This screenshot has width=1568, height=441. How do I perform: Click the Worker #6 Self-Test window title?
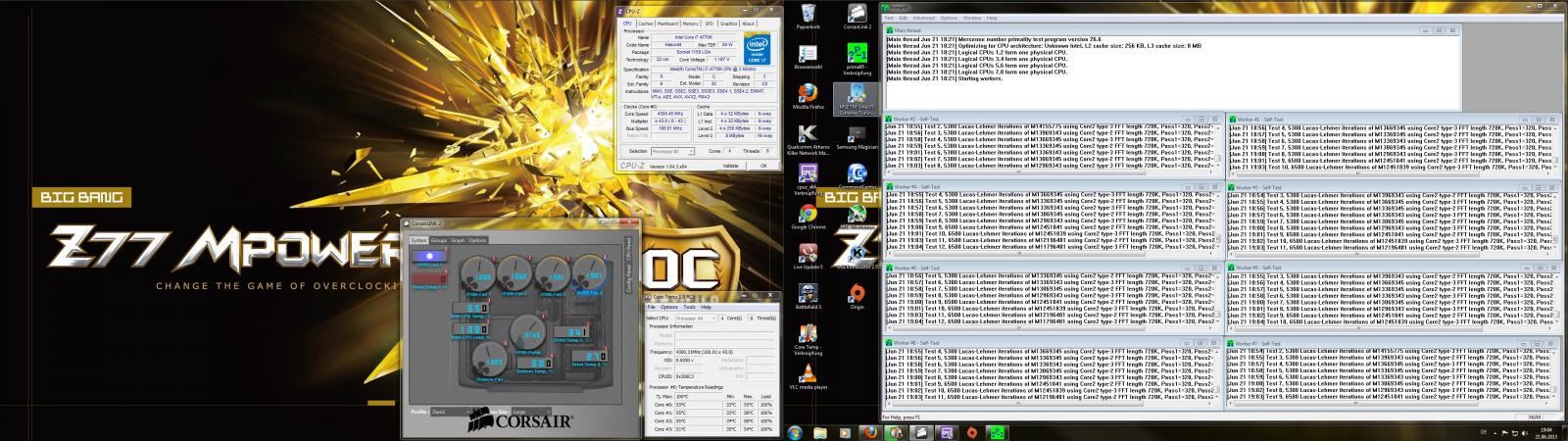point(1052,268)
